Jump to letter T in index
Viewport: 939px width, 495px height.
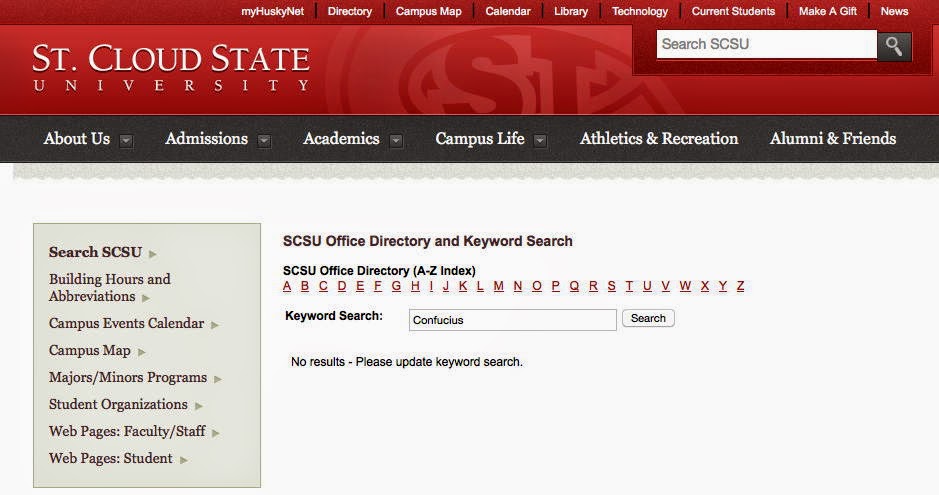pyautogui.click(x=629, y=286)
